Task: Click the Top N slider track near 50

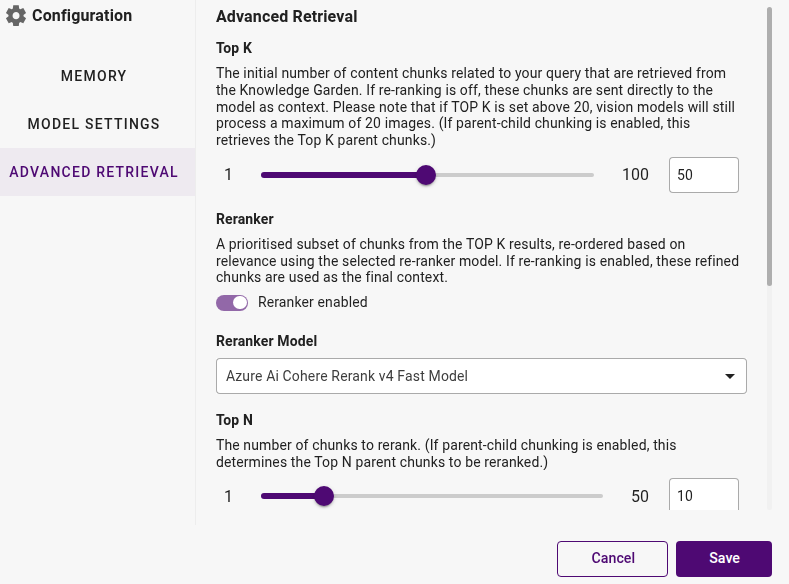Action: click(x=595, y=496)
